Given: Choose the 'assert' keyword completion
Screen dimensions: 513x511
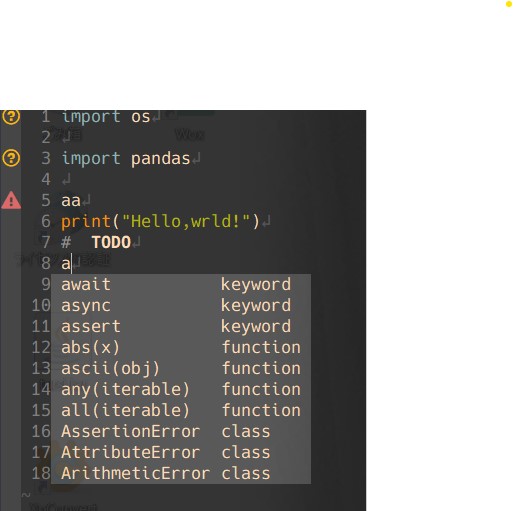Looking at the screenshot, I should point(181,327).
